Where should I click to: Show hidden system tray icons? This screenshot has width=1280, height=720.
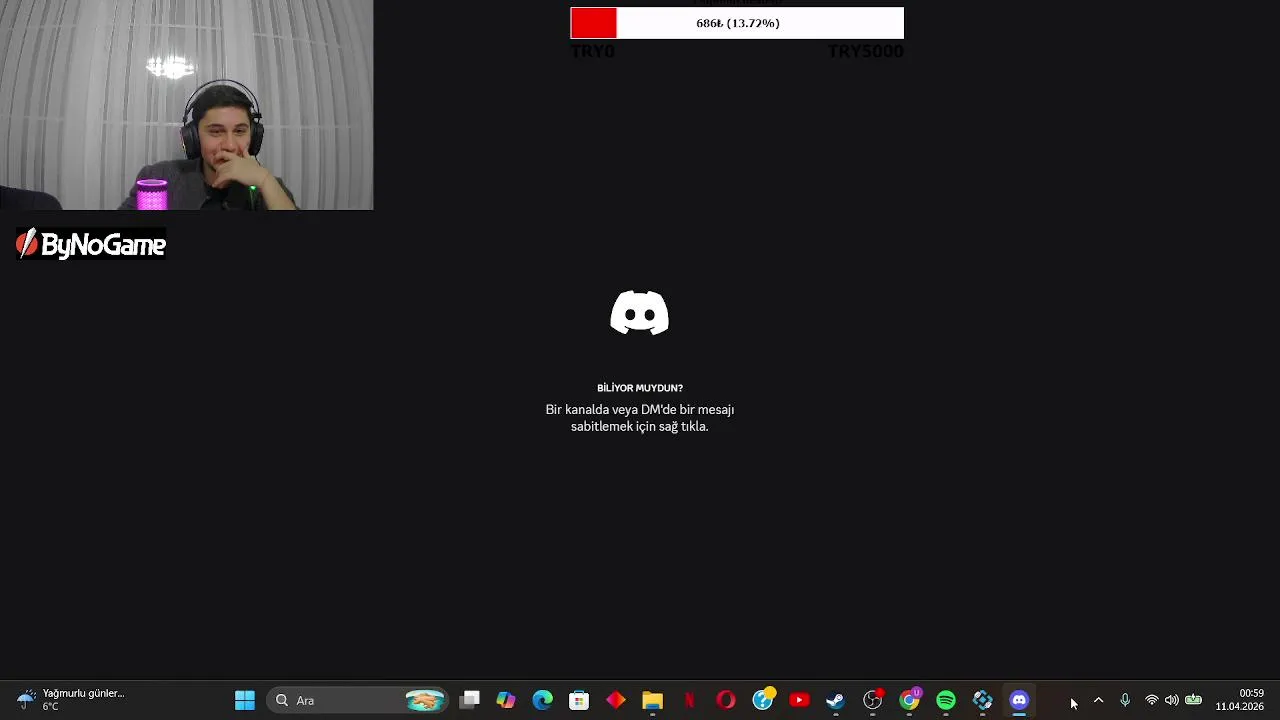pos(1098,700)
